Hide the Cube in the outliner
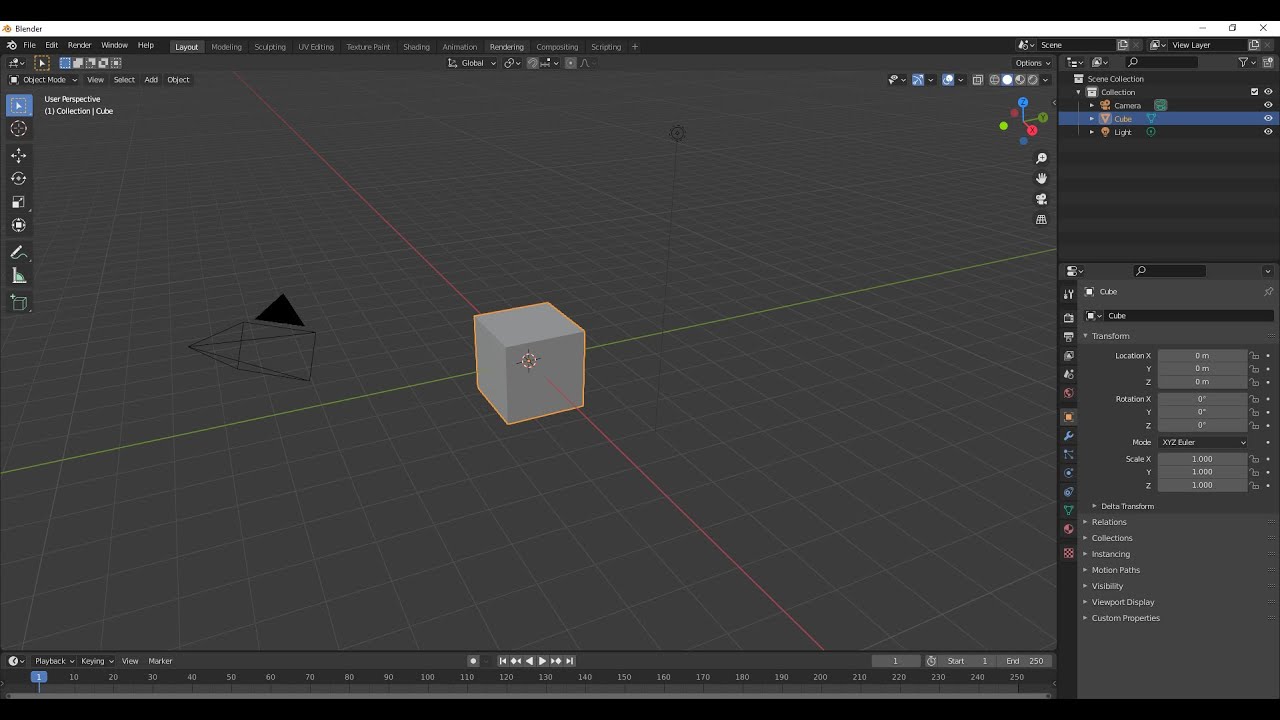 pyautogui.click(x=1268, y=118)
